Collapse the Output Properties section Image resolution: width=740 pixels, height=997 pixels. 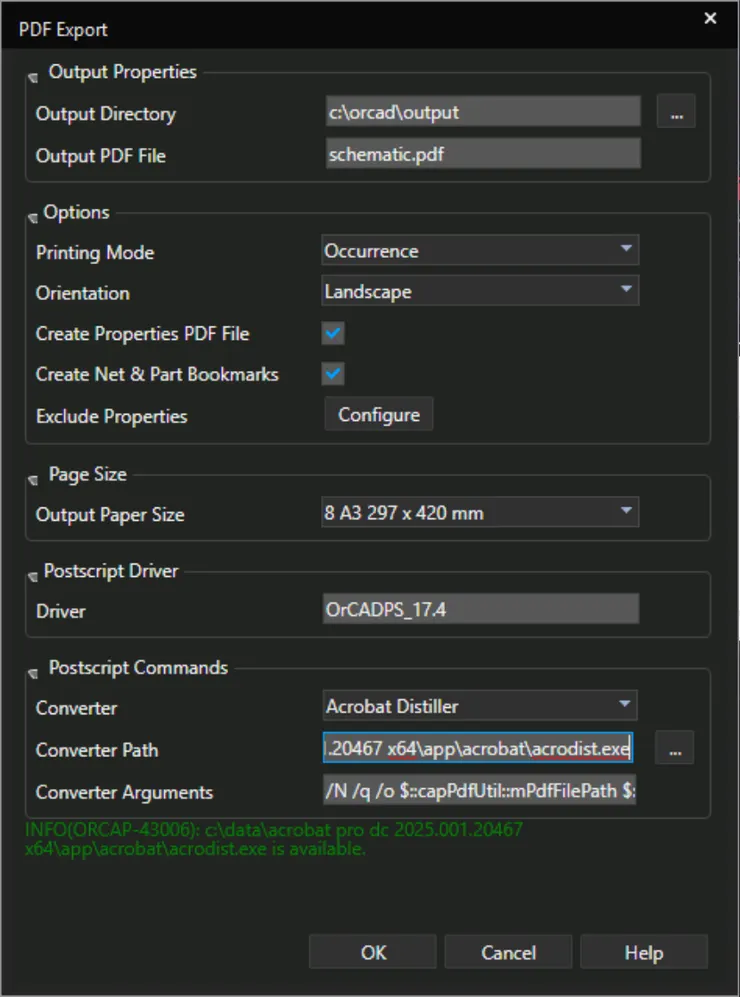coord(33,78)
